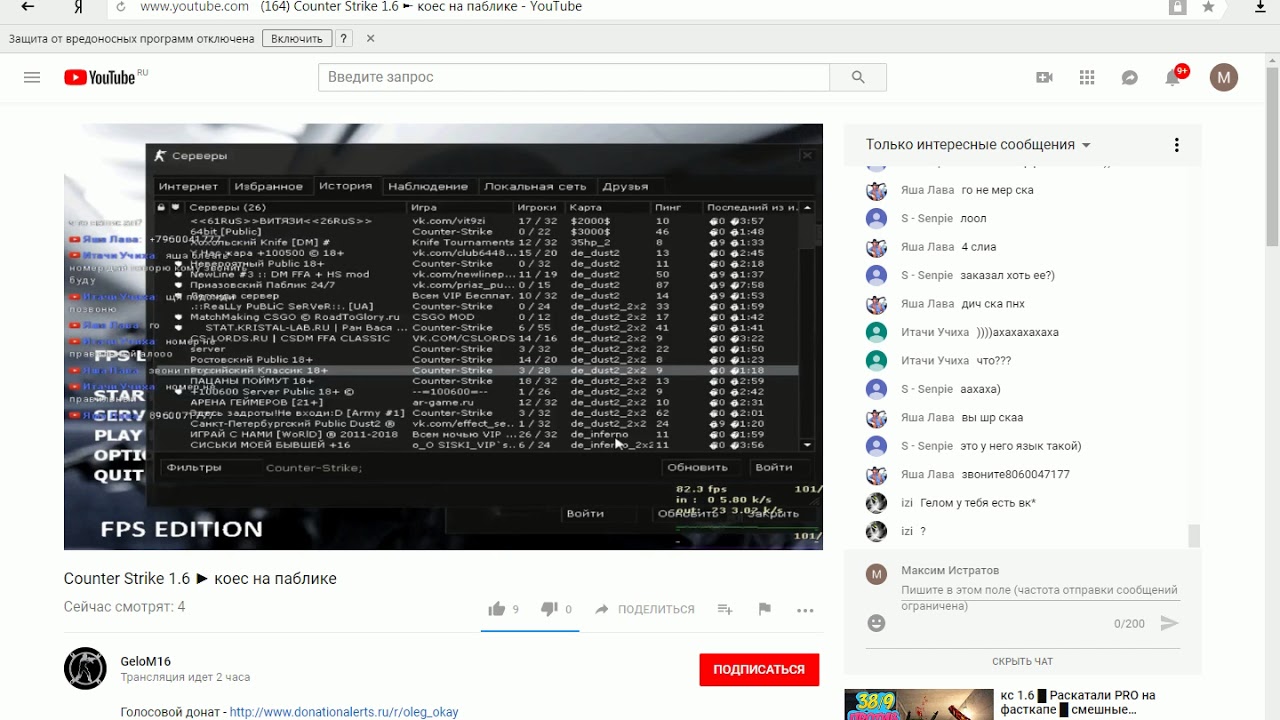The width and height of the screenshot is (1280, 720).
Task: Sort servers by the 'Игроки' column header
Action: click(538, 207)
